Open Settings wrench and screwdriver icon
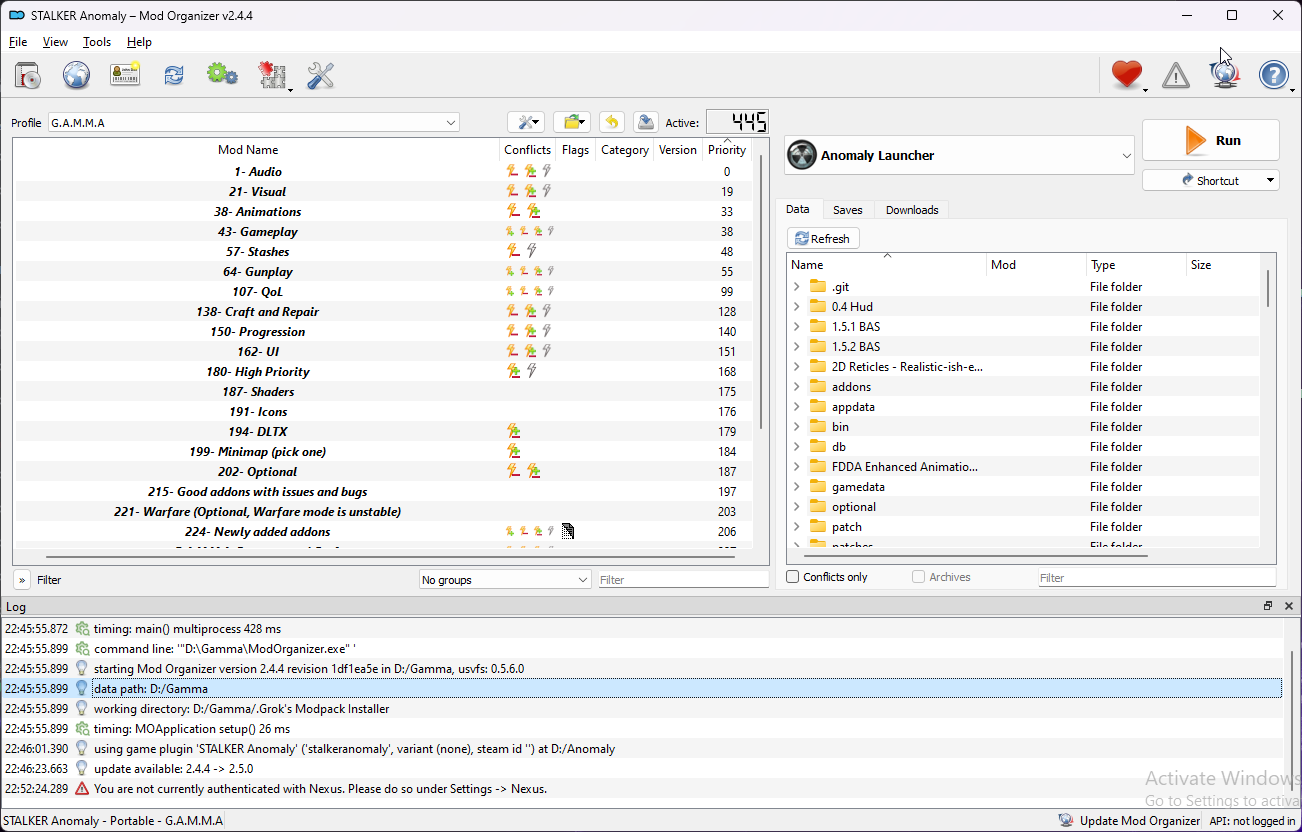The height and width of the screenshot is (832, 1302). pyautogui.click(x=320, y=75)
